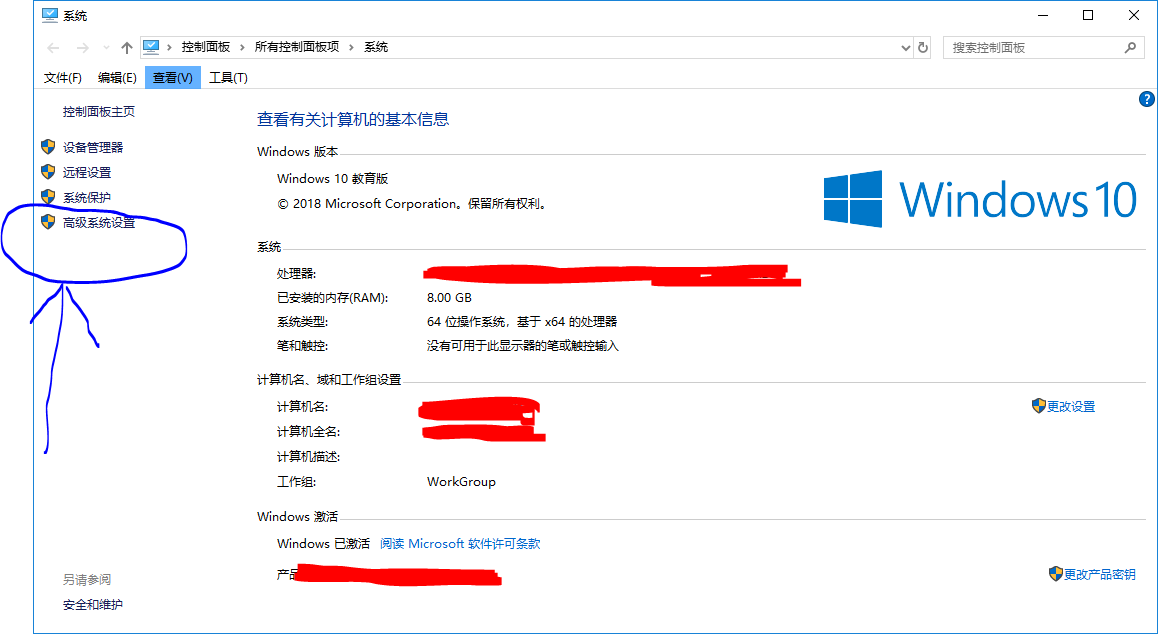Click 更改设置 link

point(1071,406)
